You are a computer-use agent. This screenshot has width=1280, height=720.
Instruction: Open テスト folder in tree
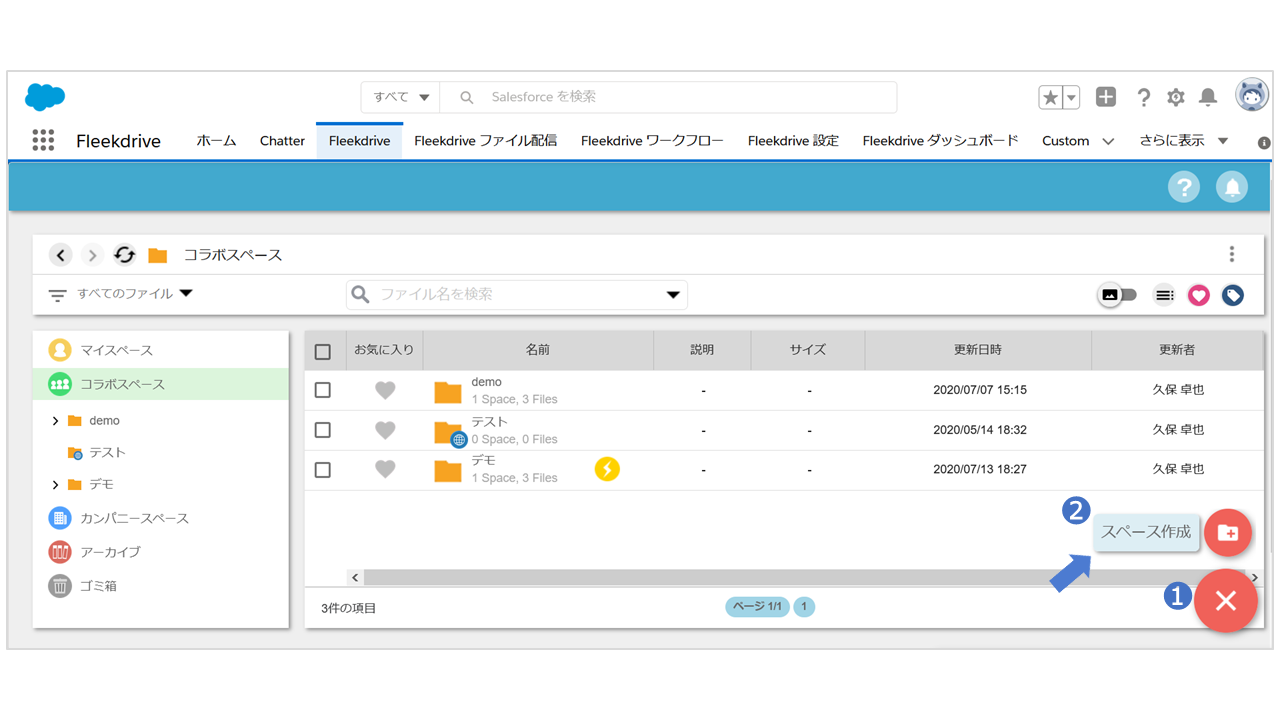(x=107, y=453)
